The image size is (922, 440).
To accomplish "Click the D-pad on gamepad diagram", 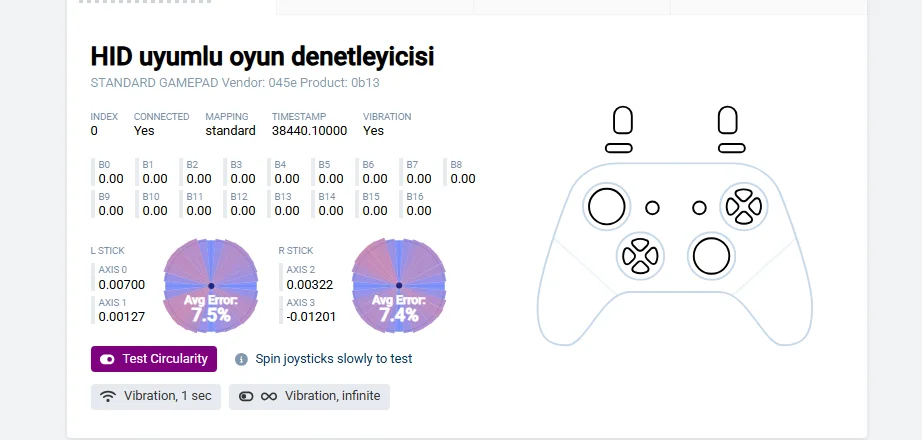I will pyautogui.click(x=640, y=256).
